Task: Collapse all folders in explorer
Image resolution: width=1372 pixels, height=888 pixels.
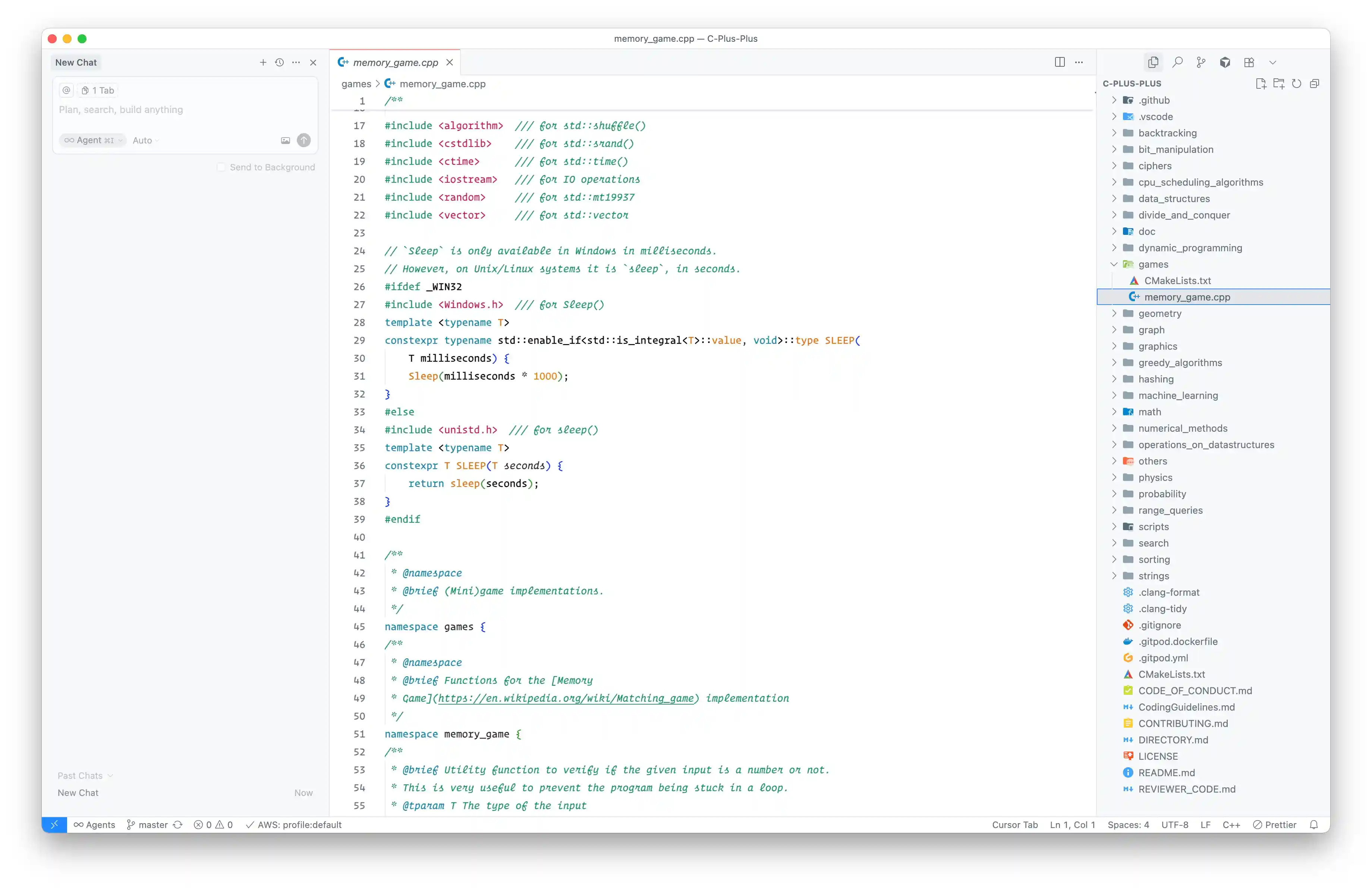Action: (1314, 84)
